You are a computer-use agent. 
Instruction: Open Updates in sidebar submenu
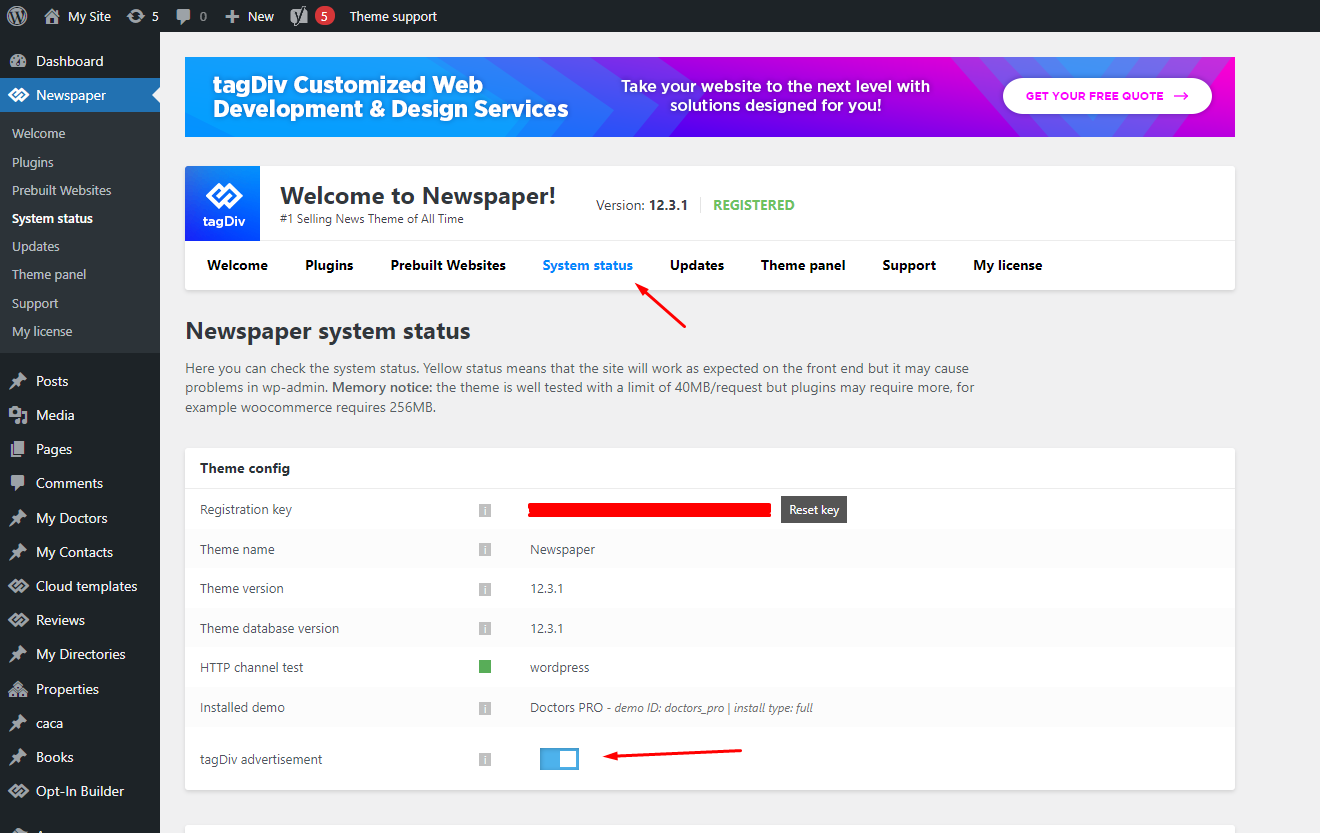(x=36, y=246)
